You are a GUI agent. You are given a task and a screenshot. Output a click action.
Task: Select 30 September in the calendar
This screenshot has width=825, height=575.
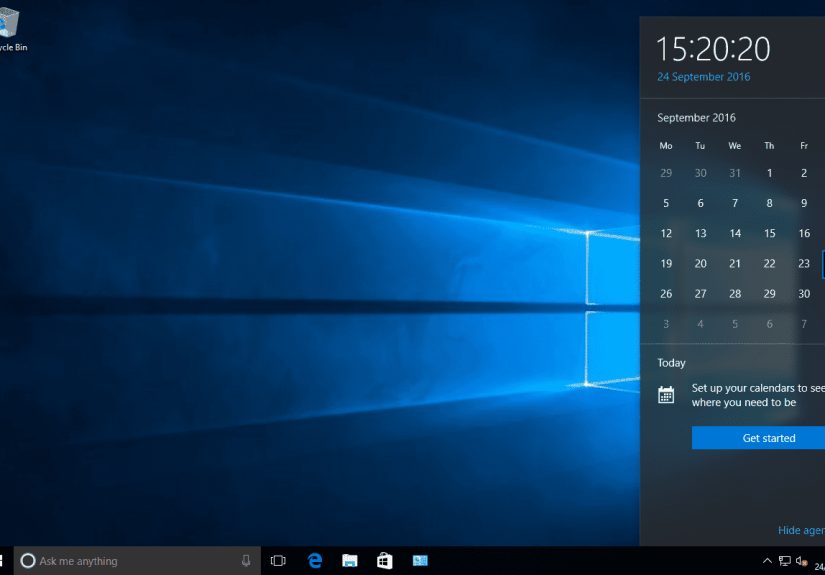click(804, 294)
